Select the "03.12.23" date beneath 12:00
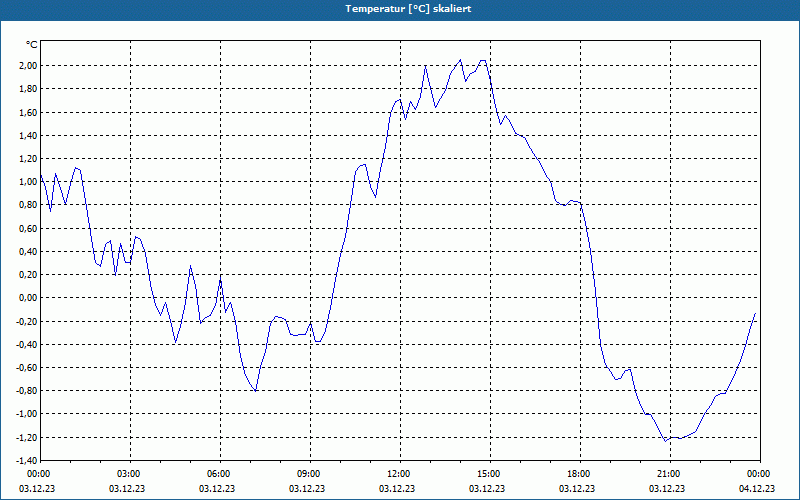Screen dimensions: 800x500 (x=397, y=489)
